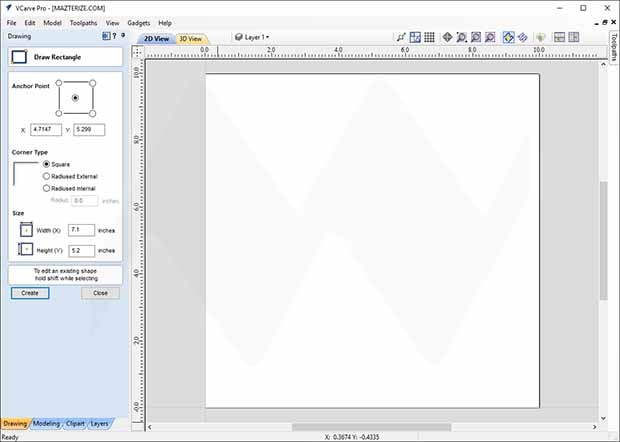Open the Layer 1 dropdown
This screenshot has height=442, width=620.
(252, 37)
